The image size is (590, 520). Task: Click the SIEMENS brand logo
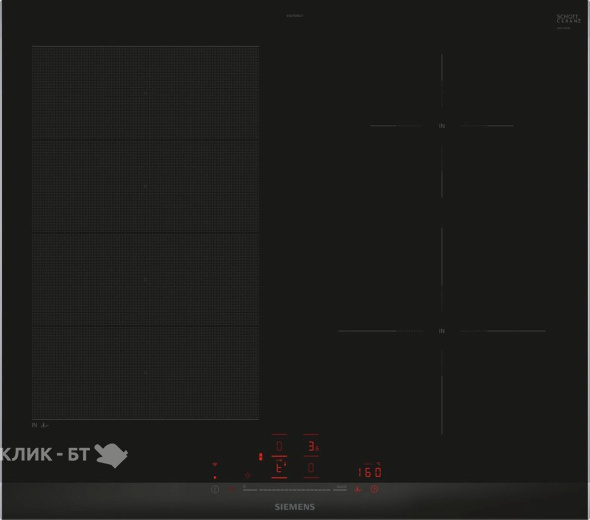point(295,507)
